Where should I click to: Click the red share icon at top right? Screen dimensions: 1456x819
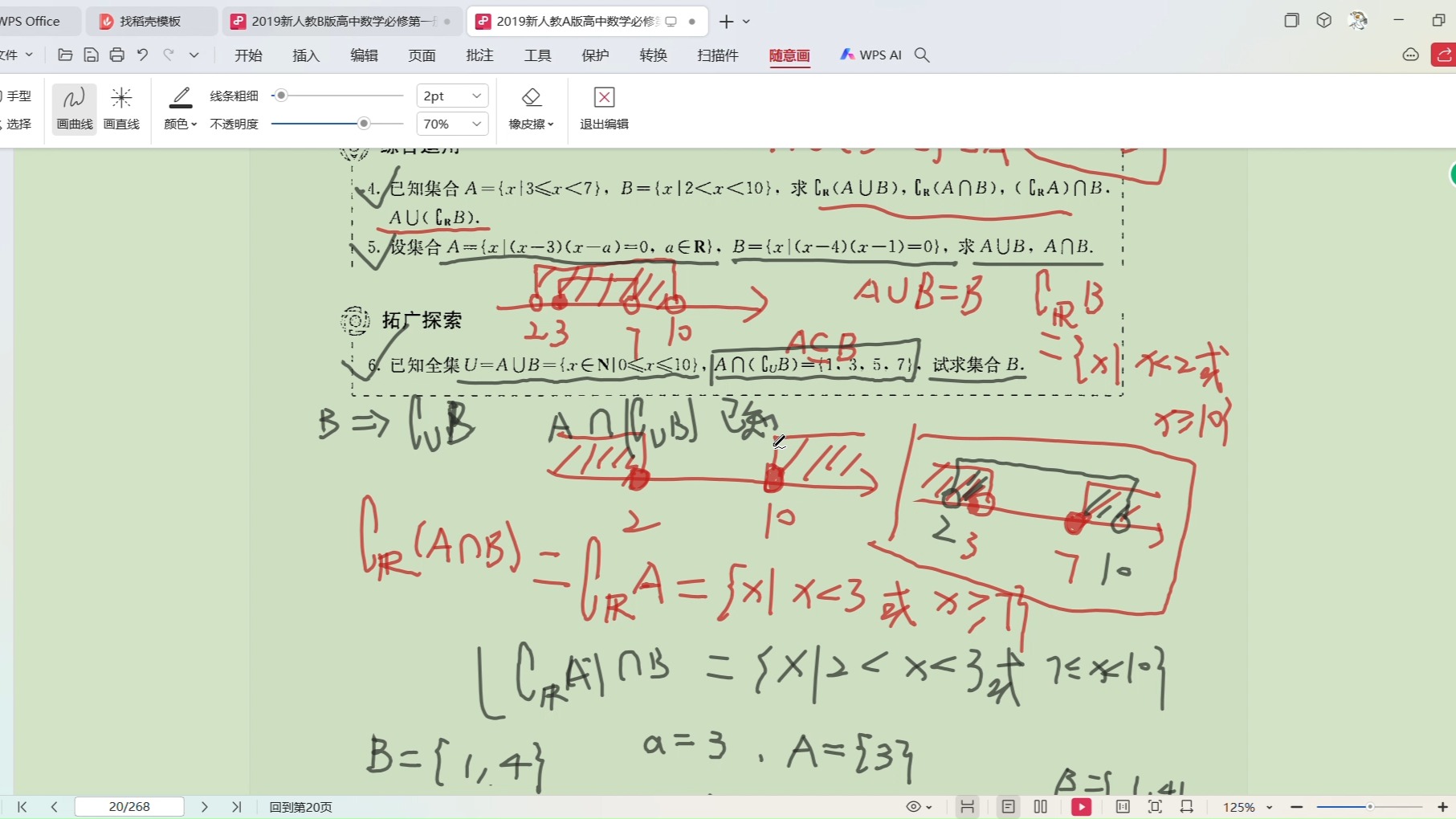coord(1445,55)
